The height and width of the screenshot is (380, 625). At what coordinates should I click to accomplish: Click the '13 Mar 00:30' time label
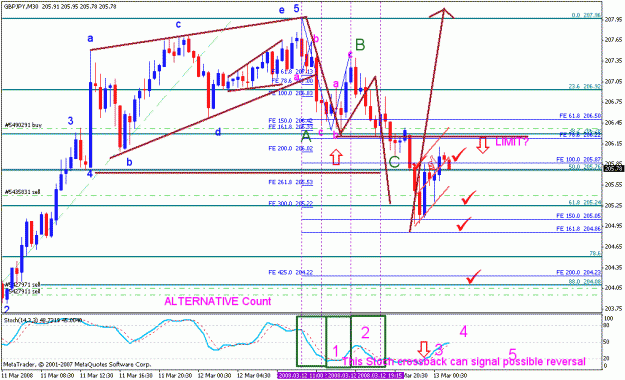(x=450, y=376)
